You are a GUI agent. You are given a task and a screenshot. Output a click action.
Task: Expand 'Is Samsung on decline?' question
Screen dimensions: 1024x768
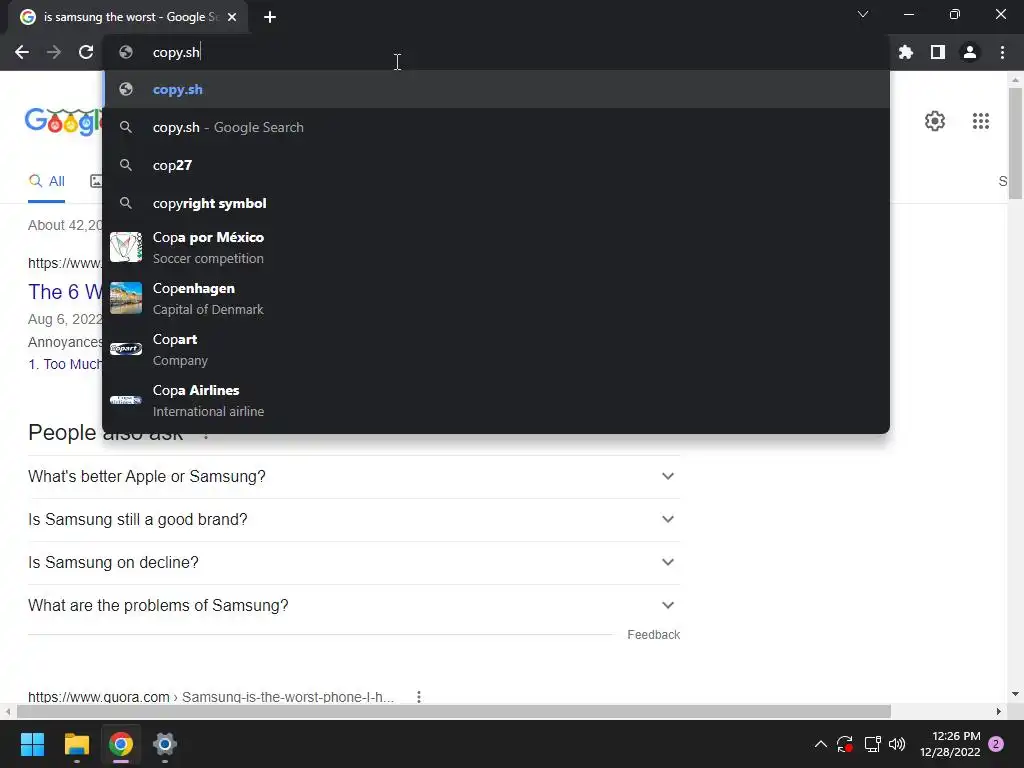(354, 563)
